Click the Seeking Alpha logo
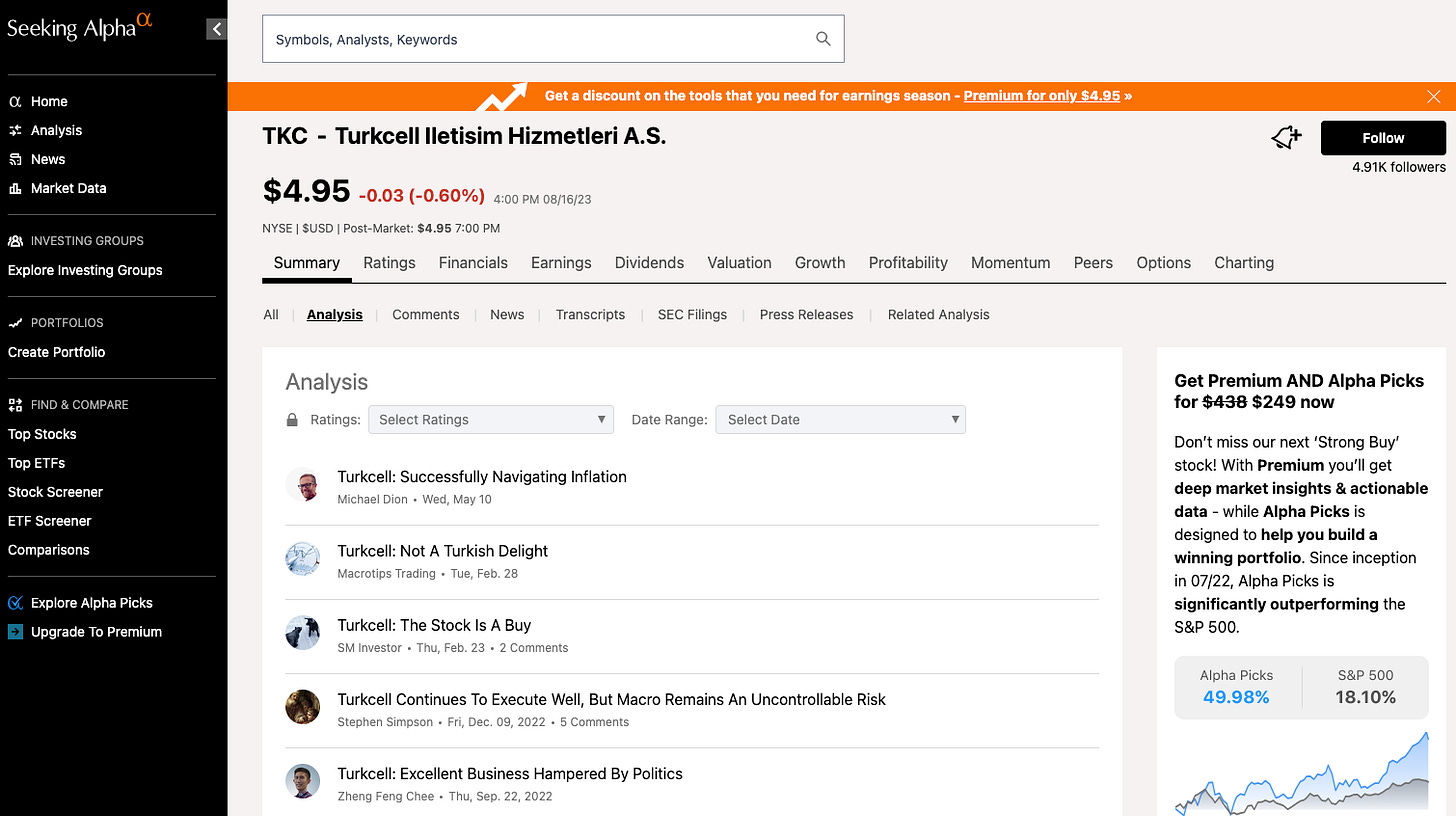 [x=80, y=27]
